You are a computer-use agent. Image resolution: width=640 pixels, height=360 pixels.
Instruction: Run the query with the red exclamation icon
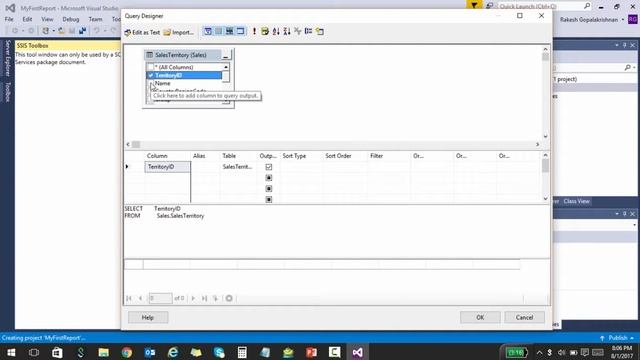tap(254, 31)
